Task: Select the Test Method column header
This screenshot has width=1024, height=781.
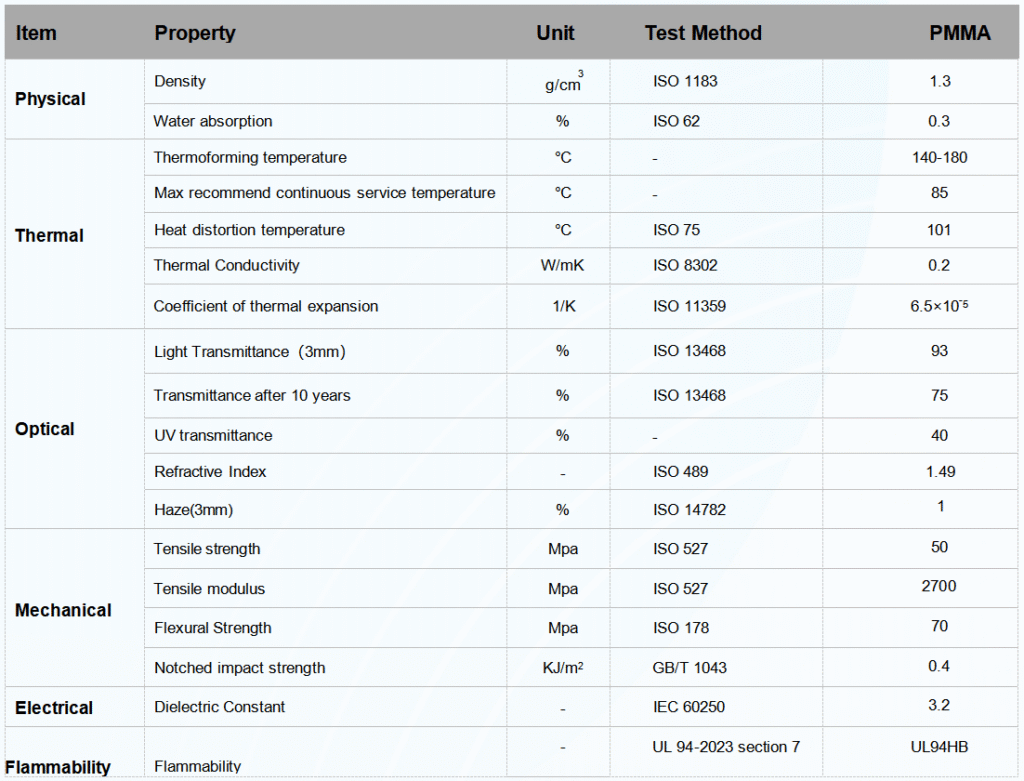Action: pyautogui.click(x=703, y=33)
